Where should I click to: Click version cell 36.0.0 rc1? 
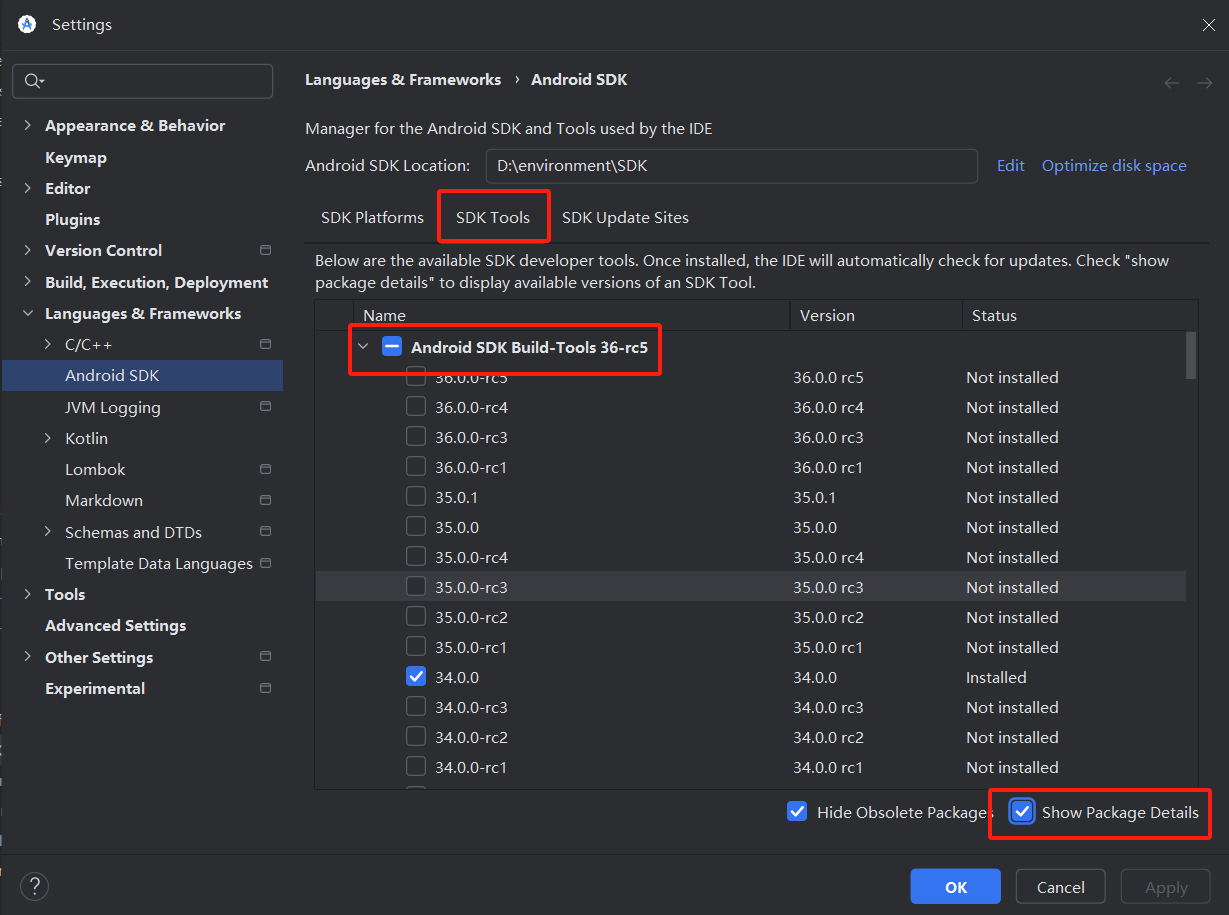[x=828, y=467]
